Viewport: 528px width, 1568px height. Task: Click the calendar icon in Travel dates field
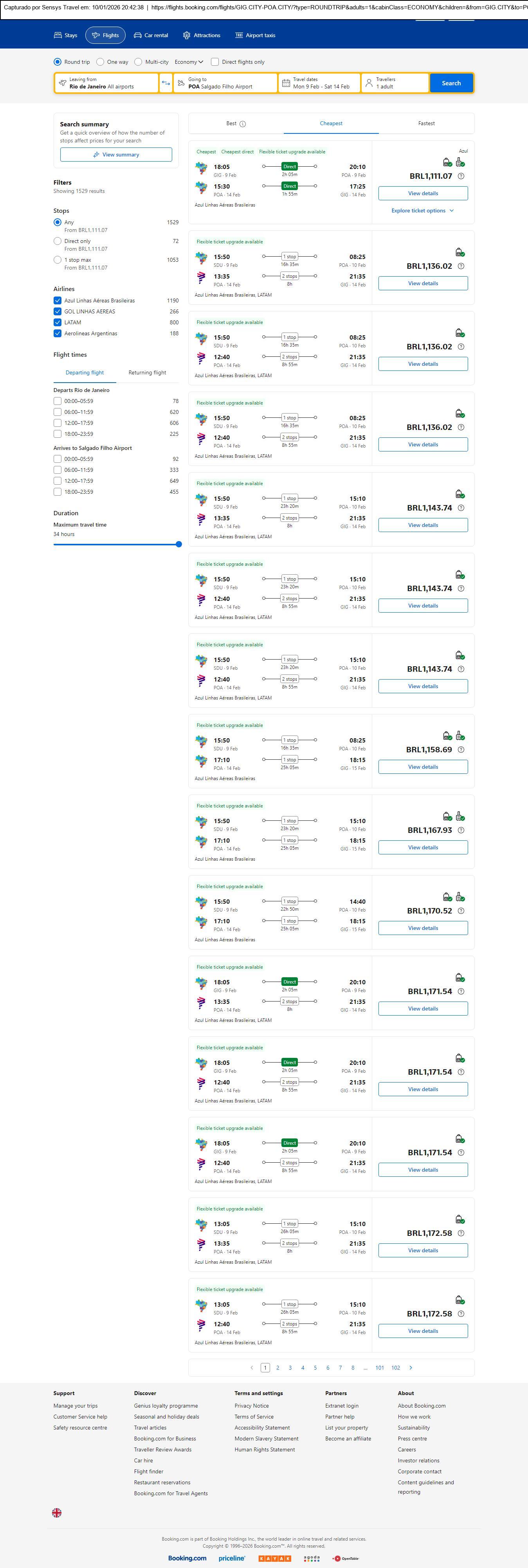pos(286,83)
